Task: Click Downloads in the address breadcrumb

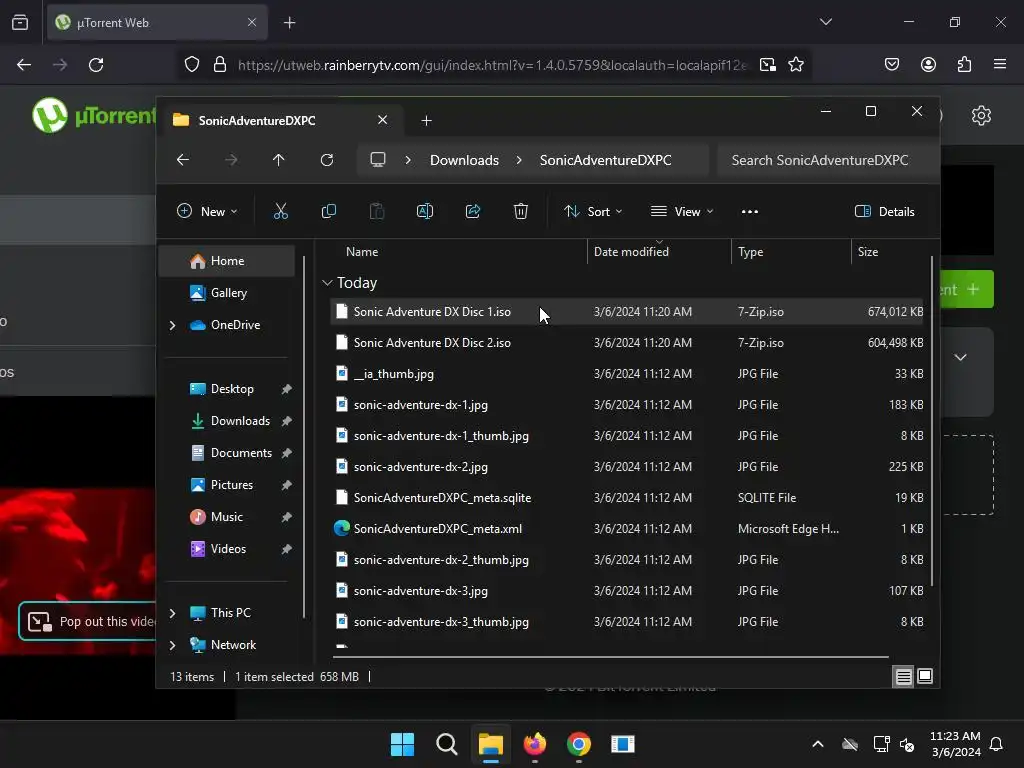Action: [464, 160]
